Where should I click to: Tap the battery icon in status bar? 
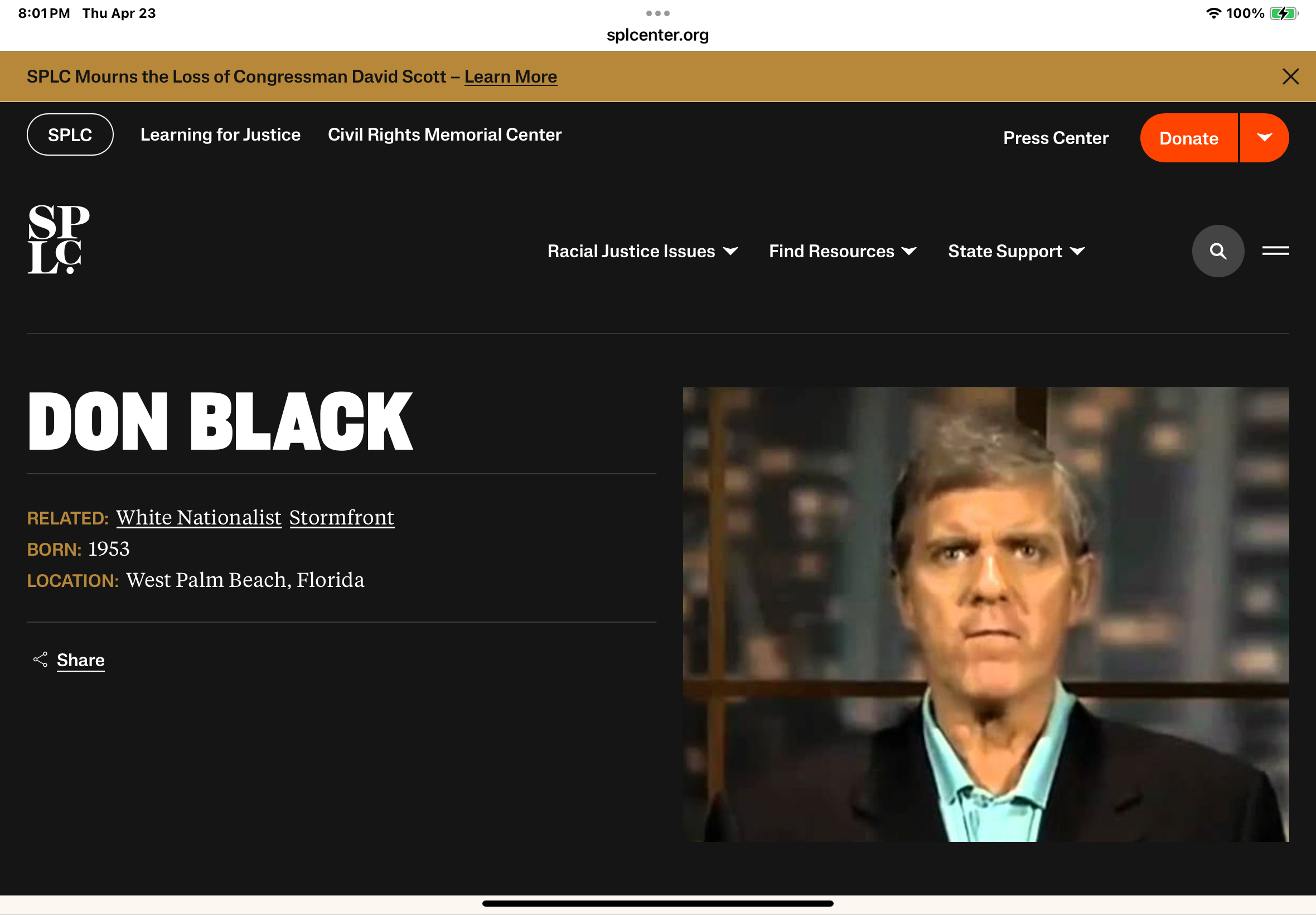1283,13
